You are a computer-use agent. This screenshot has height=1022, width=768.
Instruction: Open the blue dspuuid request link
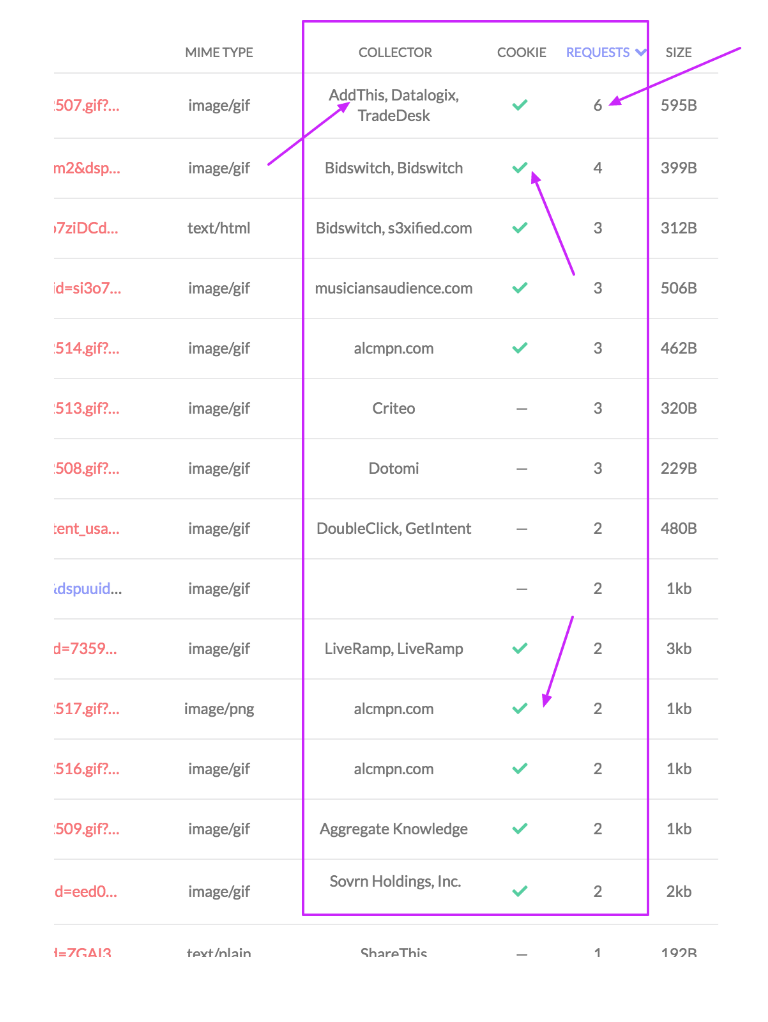(x=87, y=589)
